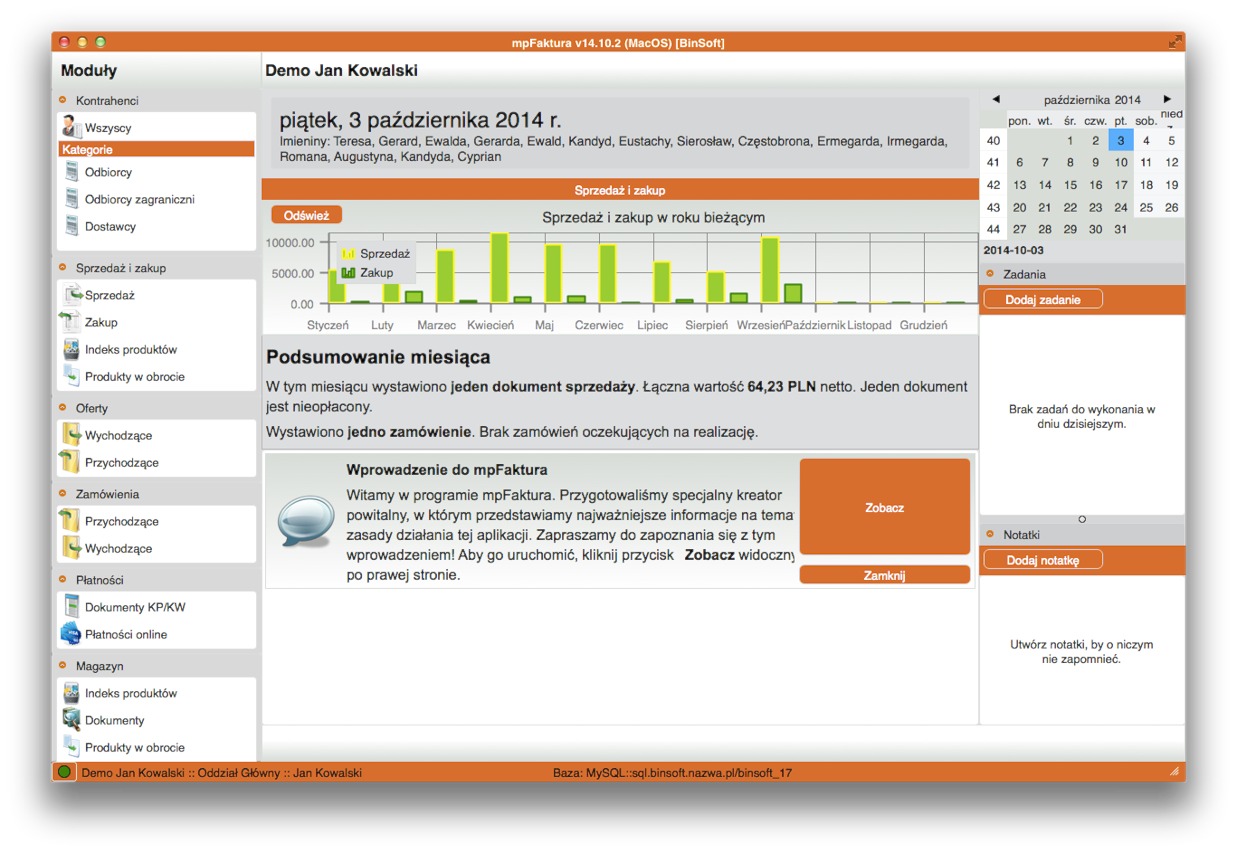Choose the Dostawcy category icon
The image size is (1237, 853).
coord(72,226)
